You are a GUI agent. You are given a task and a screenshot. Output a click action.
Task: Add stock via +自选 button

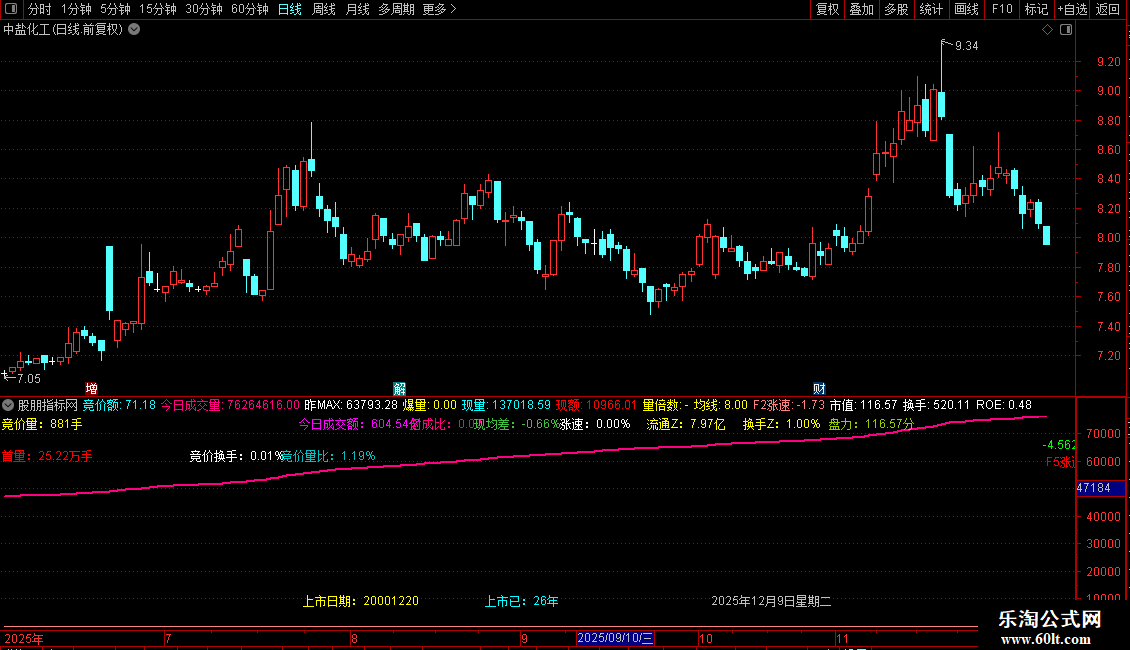pyautogui.click(x=1072, y=9)
